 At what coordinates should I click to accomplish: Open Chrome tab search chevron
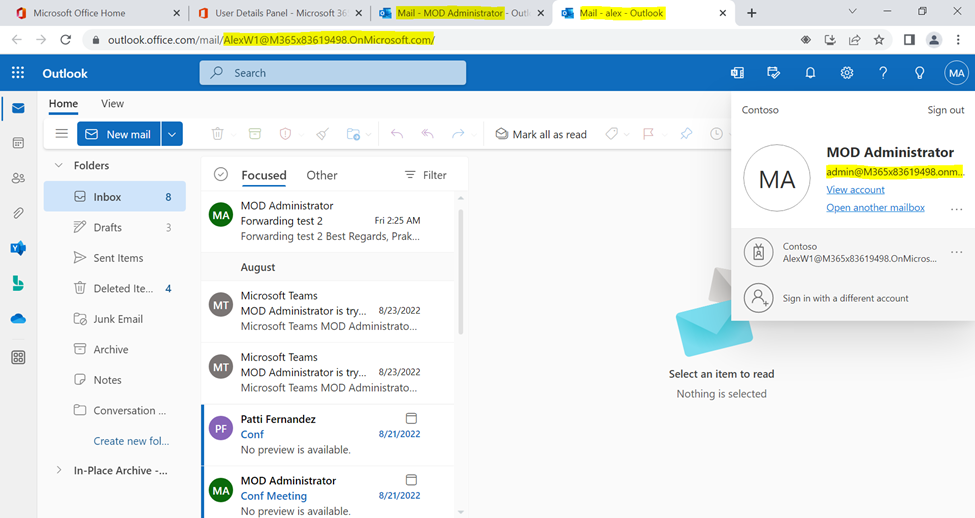coord(853,12)
